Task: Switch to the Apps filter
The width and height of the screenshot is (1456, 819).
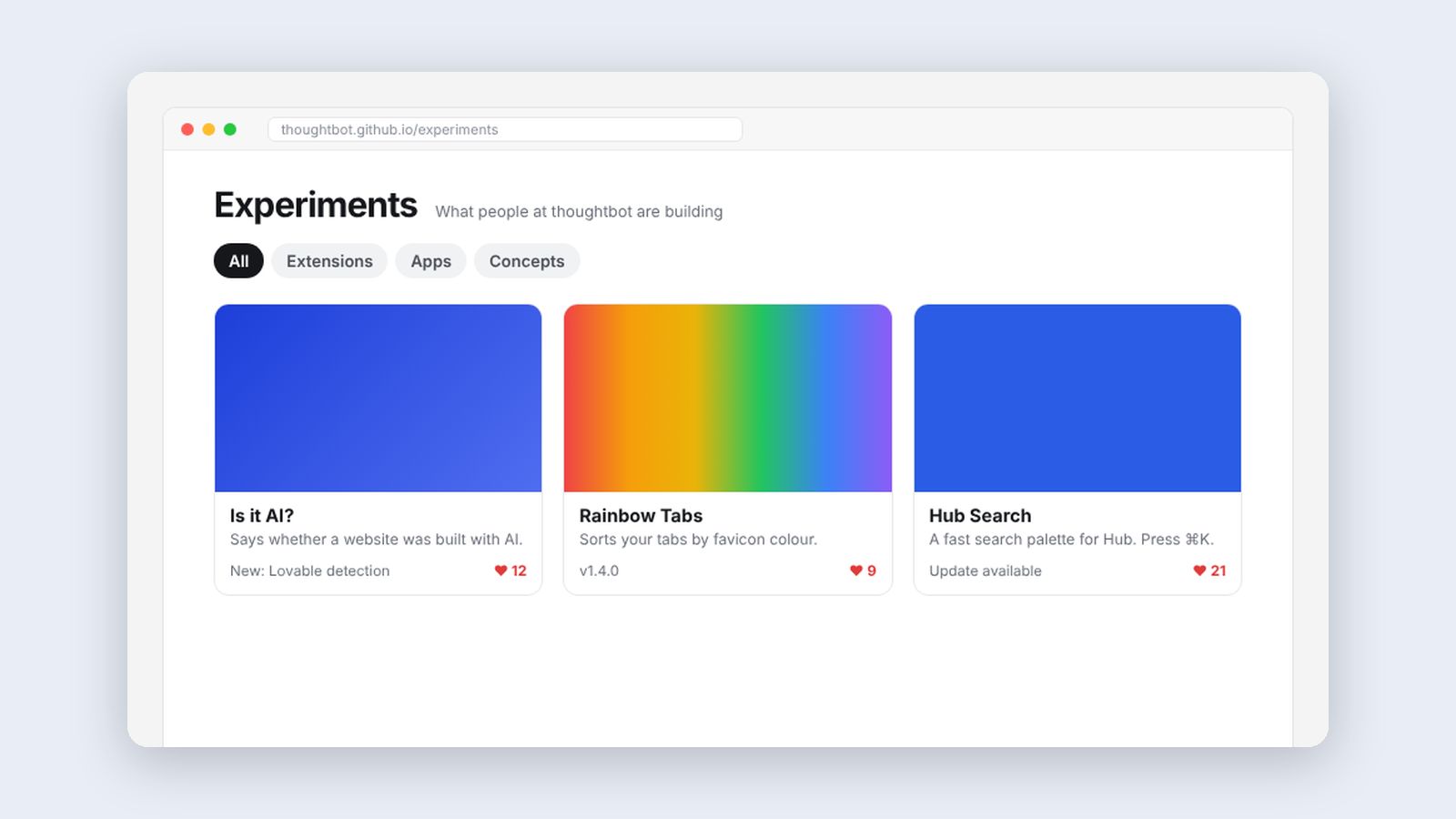Action: 430,261
